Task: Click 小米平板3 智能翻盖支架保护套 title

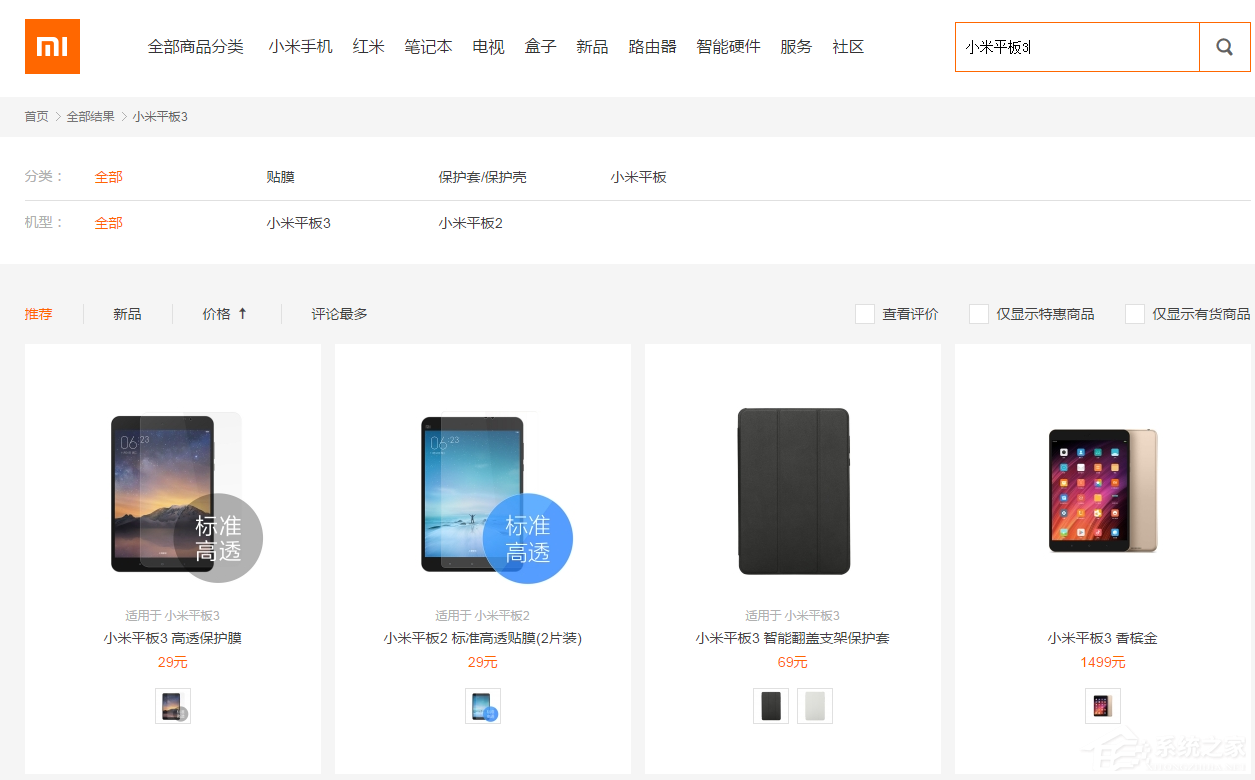Action: click(793, 638)
